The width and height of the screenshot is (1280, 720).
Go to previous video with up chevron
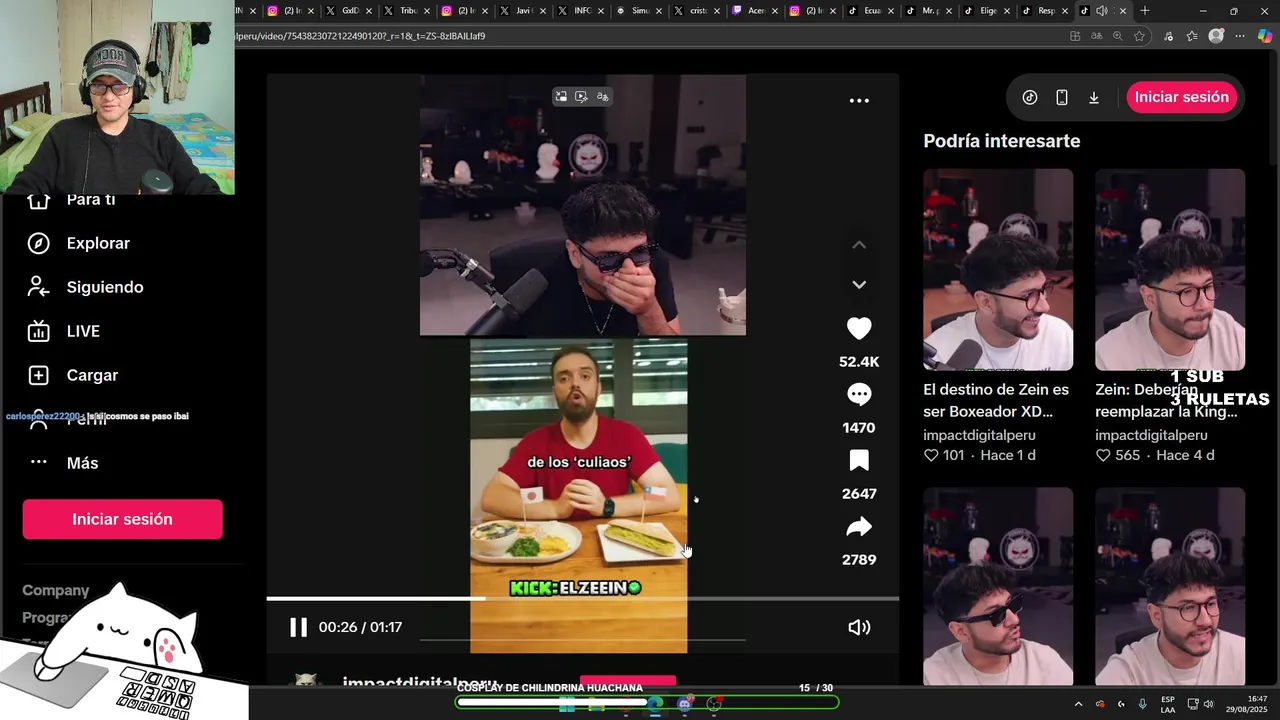859,245
